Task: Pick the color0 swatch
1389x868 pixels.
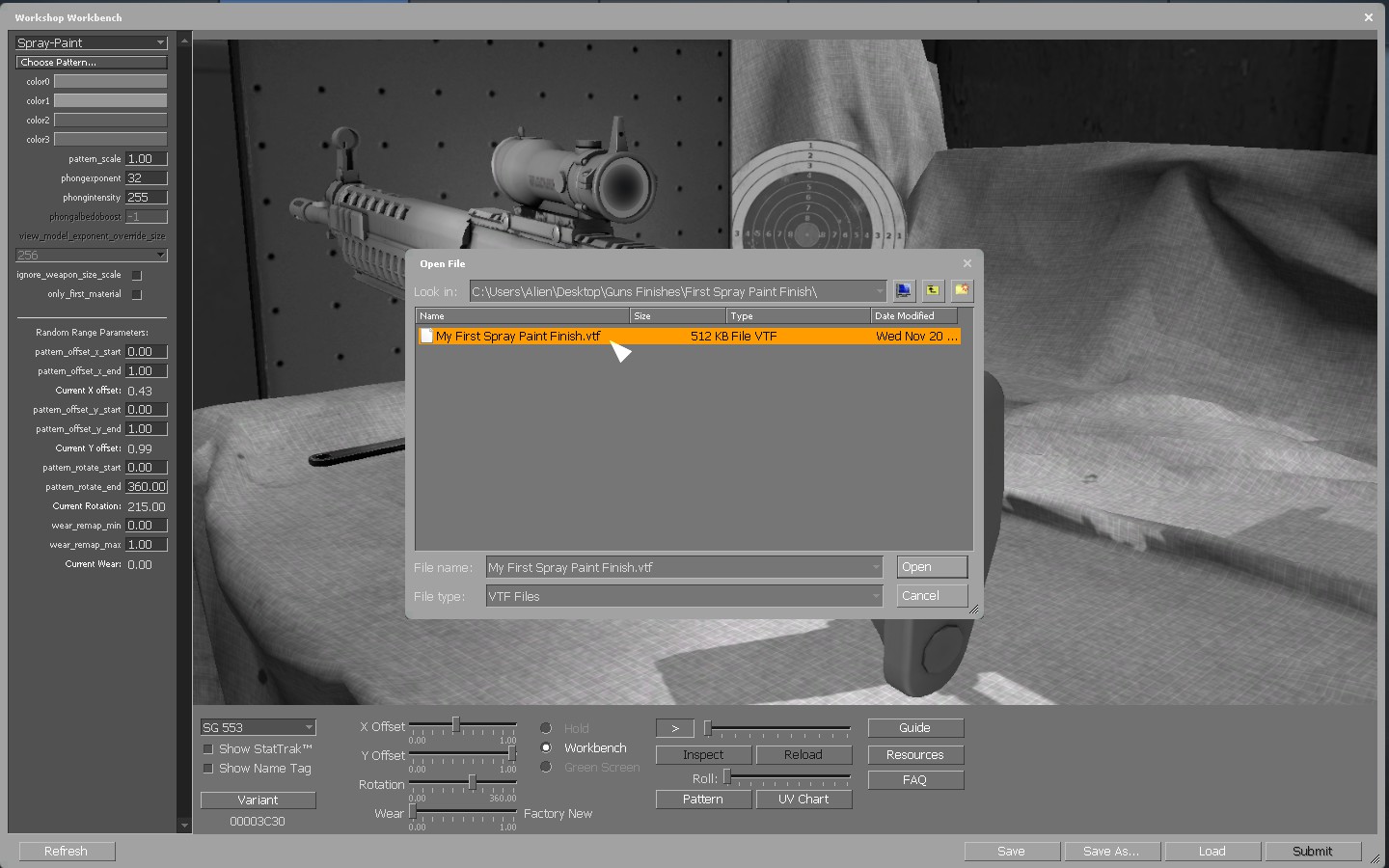Action: 111,81
